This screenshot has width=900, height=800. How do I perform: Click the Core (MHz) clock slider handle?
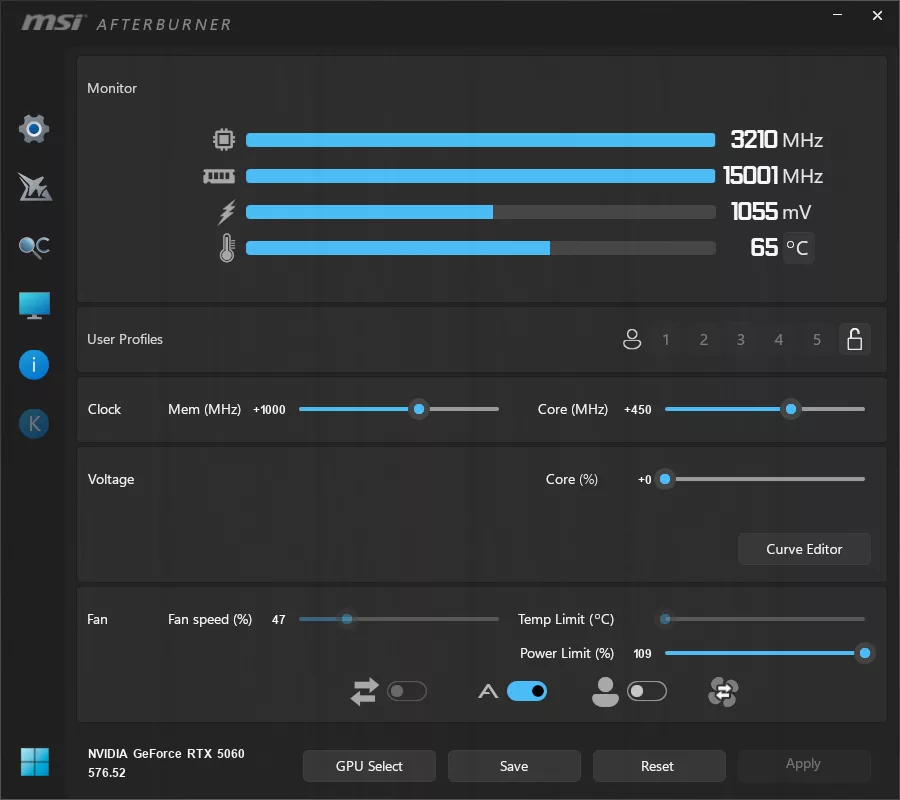click(x=791, y=409)
